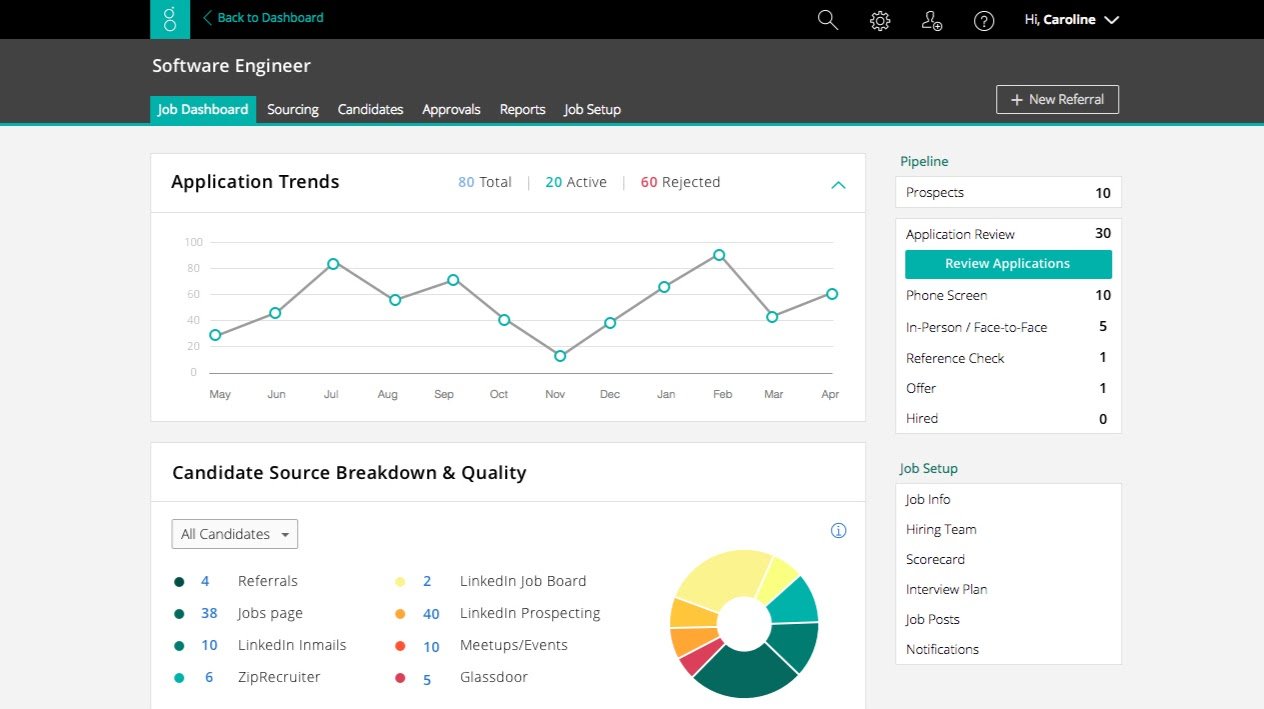Click the info icon above pie chart
This screenshot has width=1264, height=709.
click(838, 531)
